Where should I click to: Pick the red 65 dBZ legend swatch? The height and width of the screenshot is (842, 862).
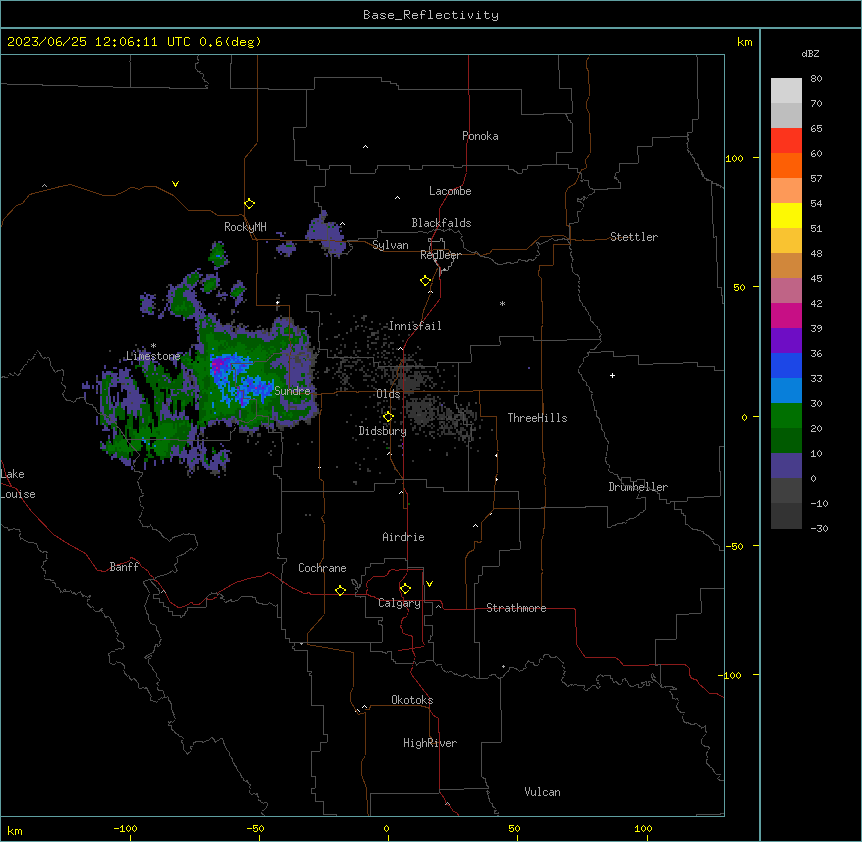coord(786,141)
